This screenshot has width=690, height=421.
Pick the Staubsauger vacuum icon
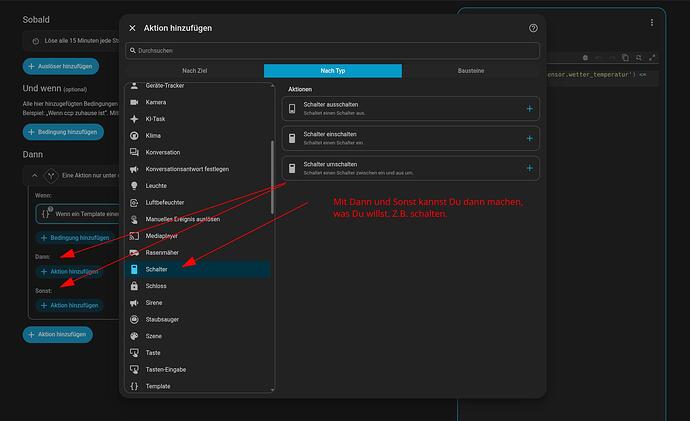click(134, 319)
